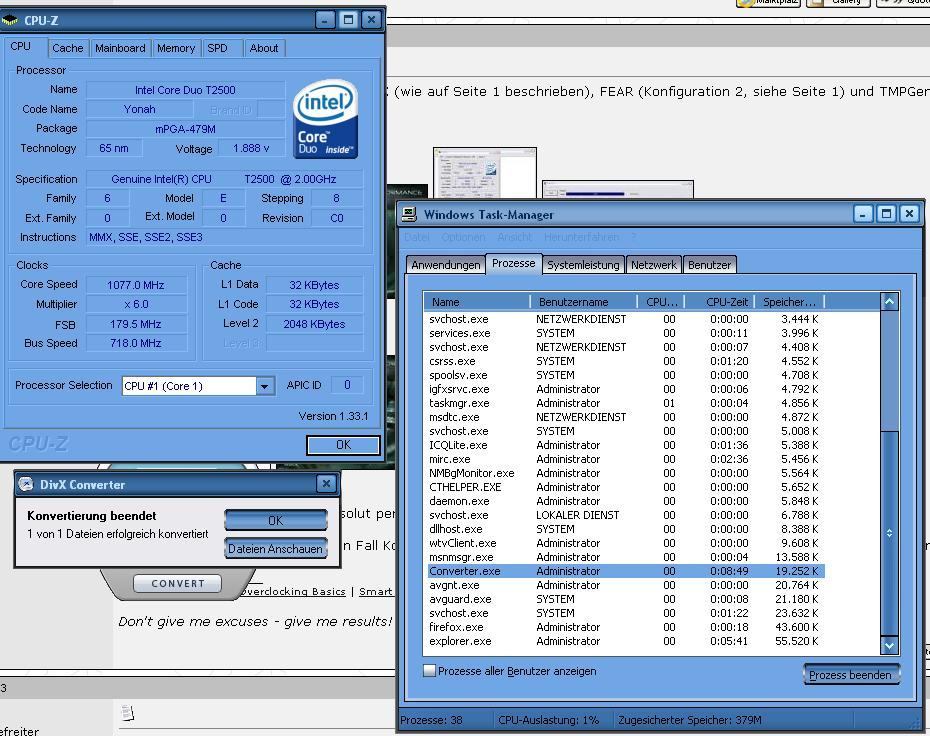Click OK button in CPU-Z window
The width and height of the screenshot is (930, 736).
click(343, 445)
